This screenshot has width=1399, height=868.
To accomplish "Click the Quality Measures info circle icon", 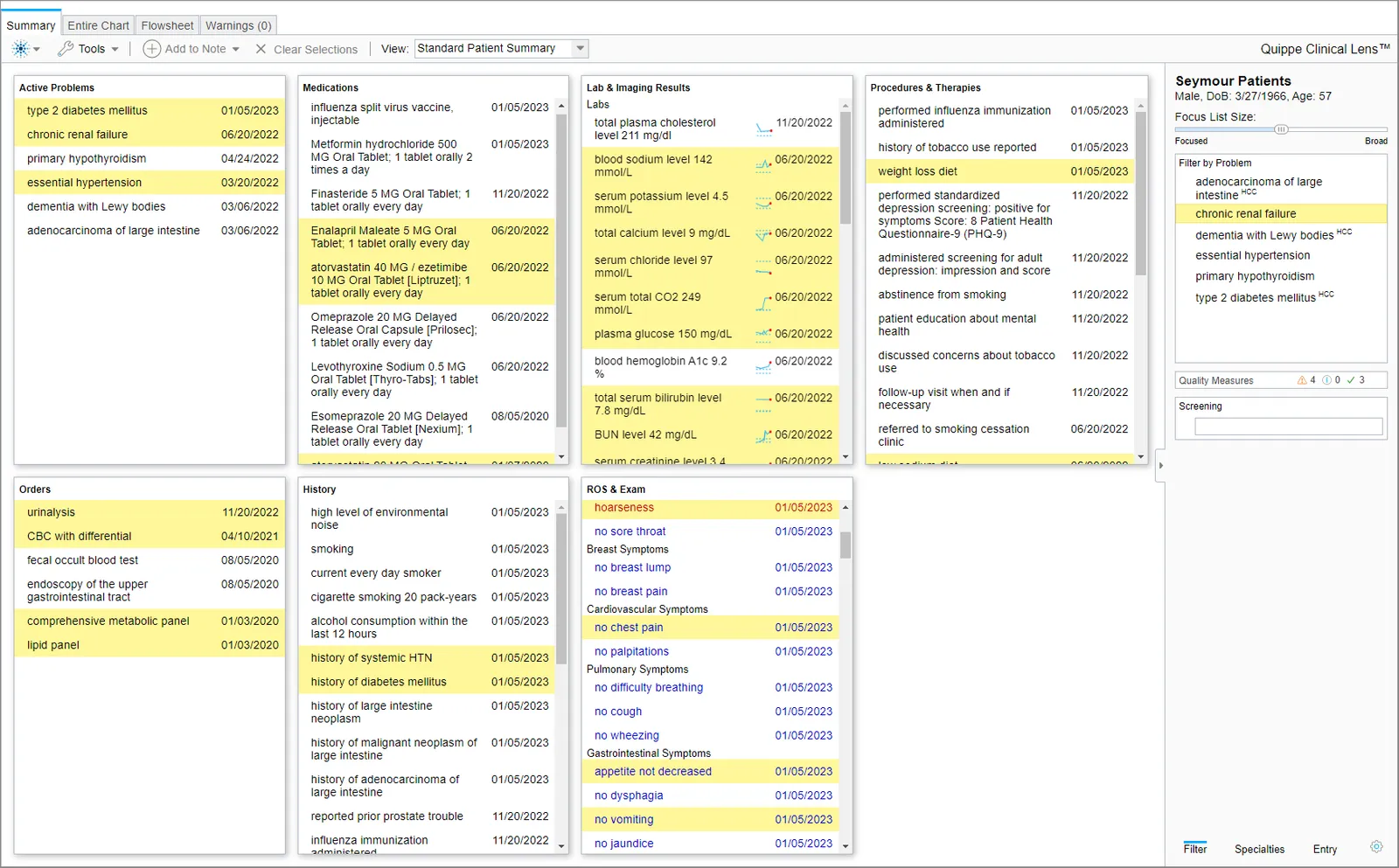I will click(x=1326, y=380).
